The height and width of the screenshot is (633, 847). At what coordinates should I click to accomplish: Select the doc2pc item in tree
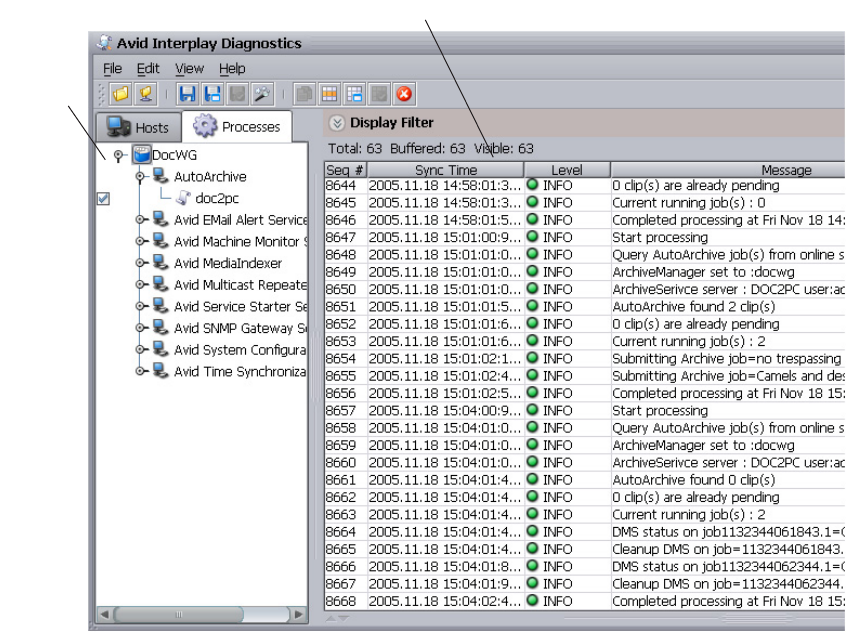[x=216, y=198]
